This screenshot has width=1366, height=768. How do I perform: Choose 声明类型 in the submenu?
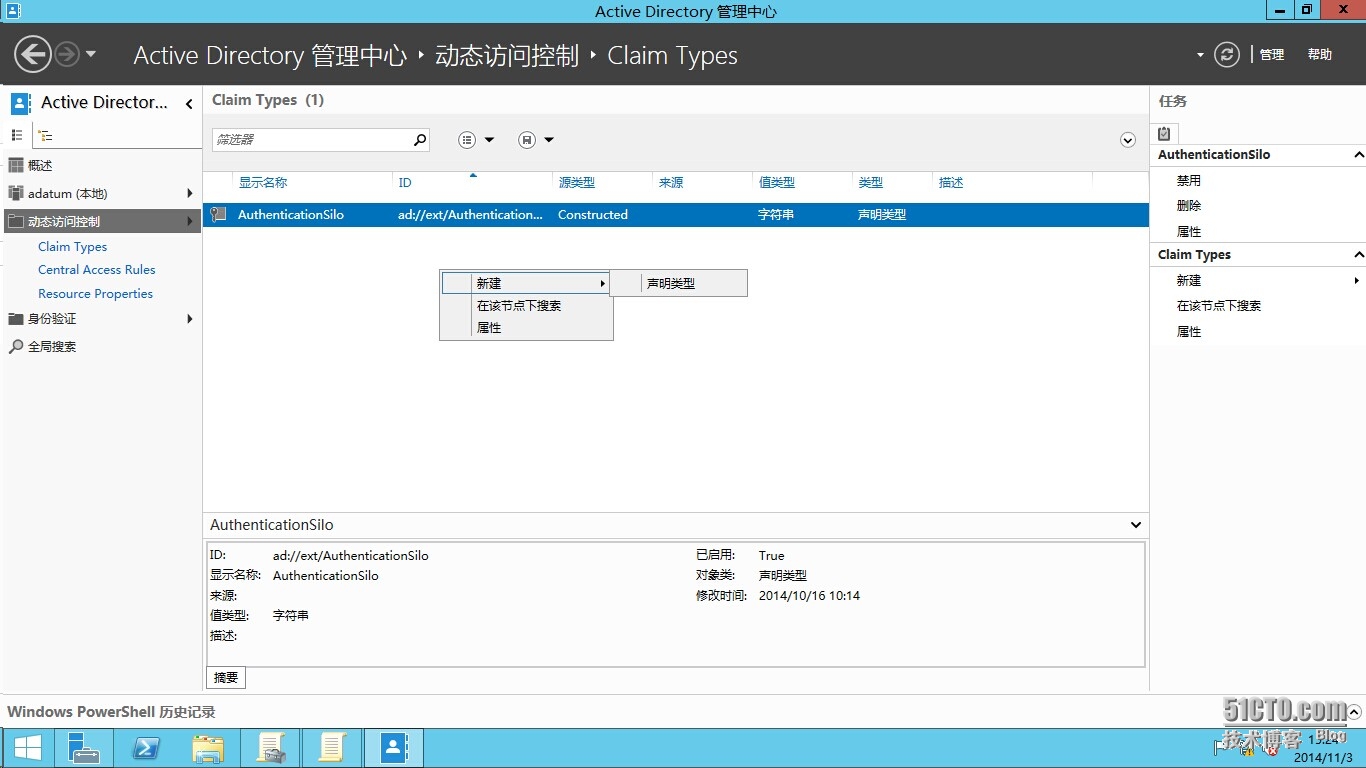click(x=679, y=283)
